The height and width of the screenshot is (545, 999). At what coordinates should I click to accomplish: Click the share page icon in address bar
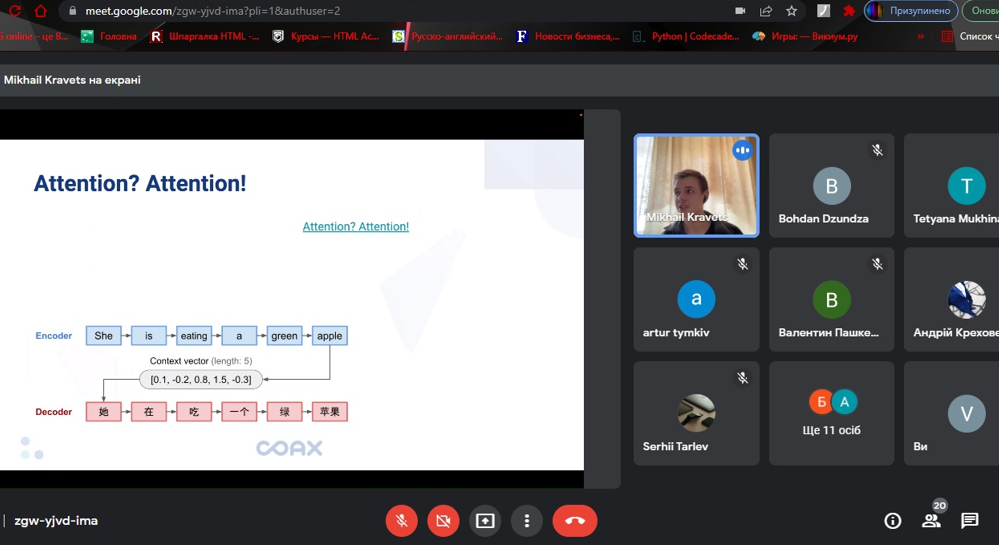[x=766, y=11]
